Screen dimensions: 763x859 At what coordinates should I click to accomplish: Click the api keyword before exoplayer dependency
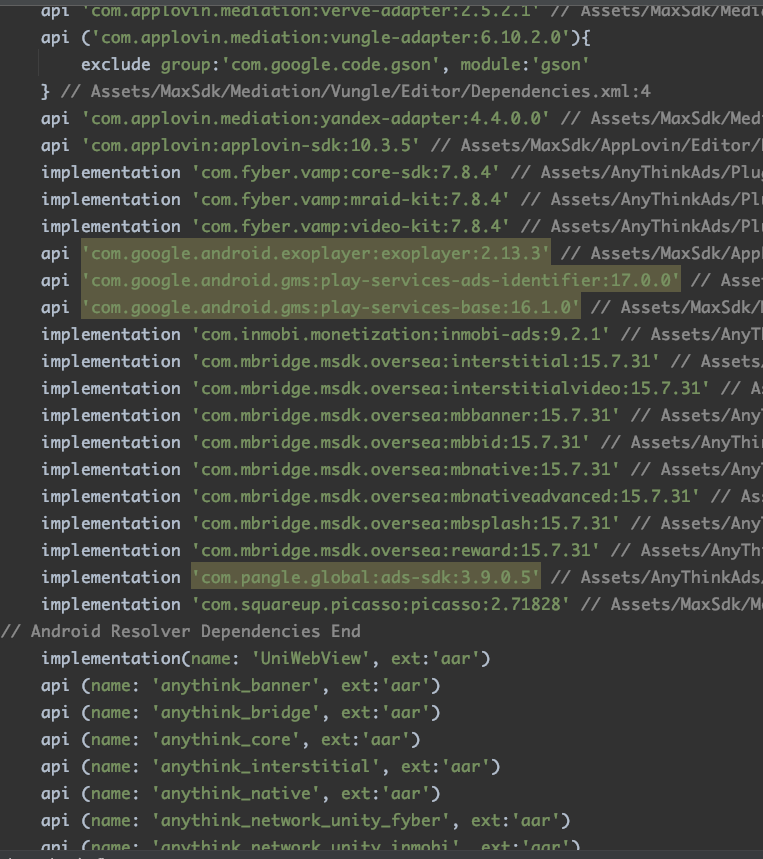[x=55, y=253]
